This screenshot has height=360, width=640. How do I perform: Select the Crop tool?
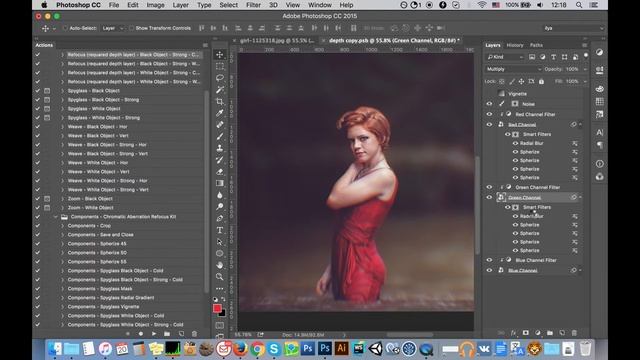(220, 101)
